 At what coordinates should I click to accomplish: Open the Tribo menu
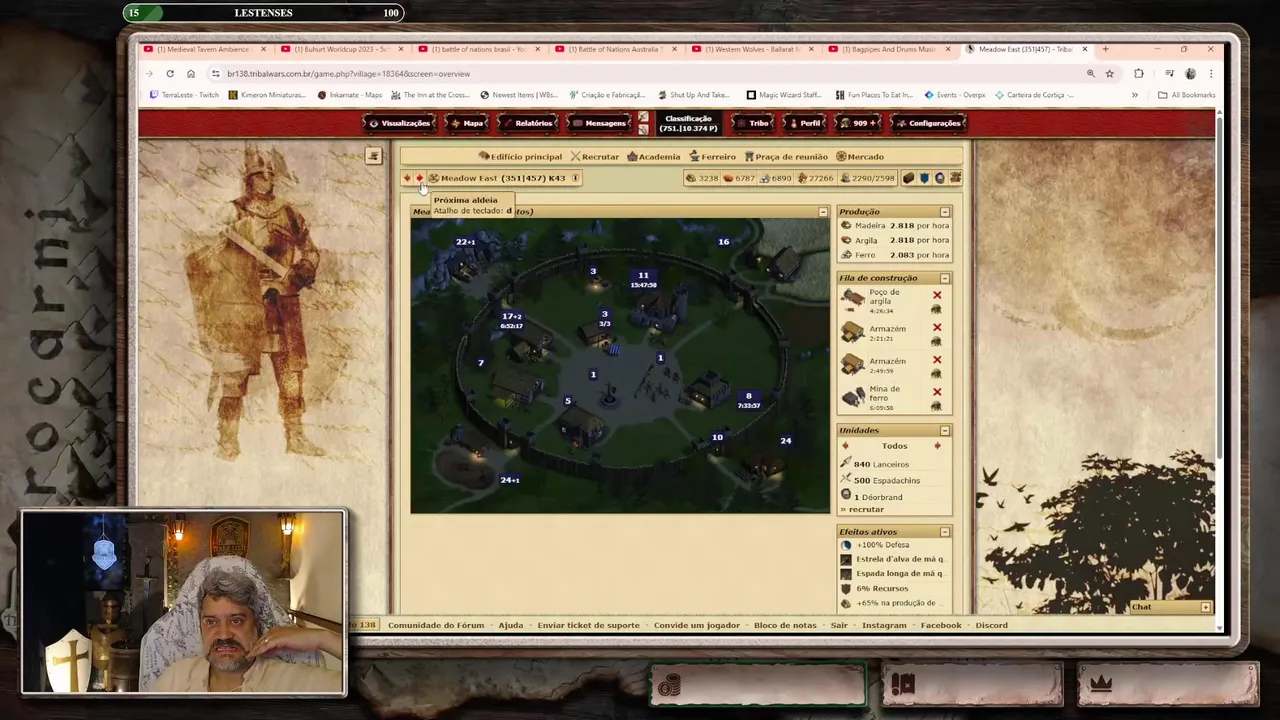(753, 123)
